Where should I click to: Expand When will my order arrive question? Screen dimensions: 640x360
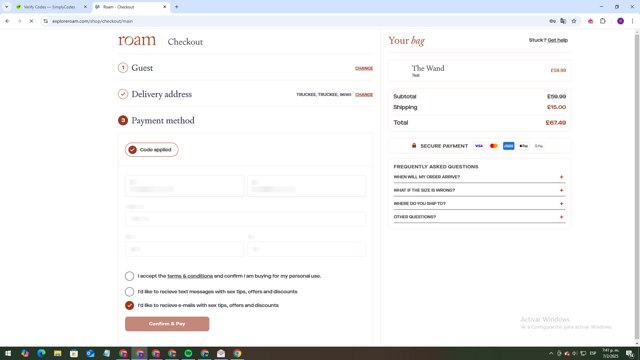pyautogui.click(x=479, y=177)
